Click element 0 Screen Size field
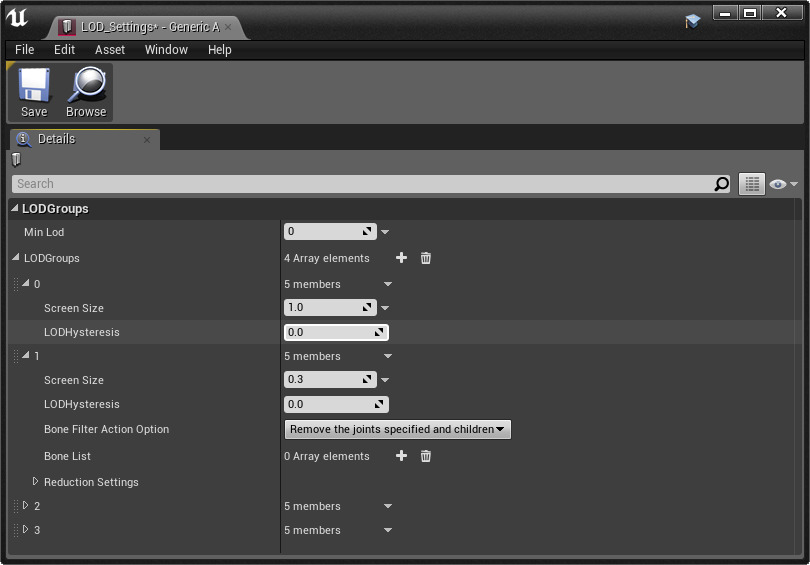Screen dimensions: 810x565 [x=330, y=307]
